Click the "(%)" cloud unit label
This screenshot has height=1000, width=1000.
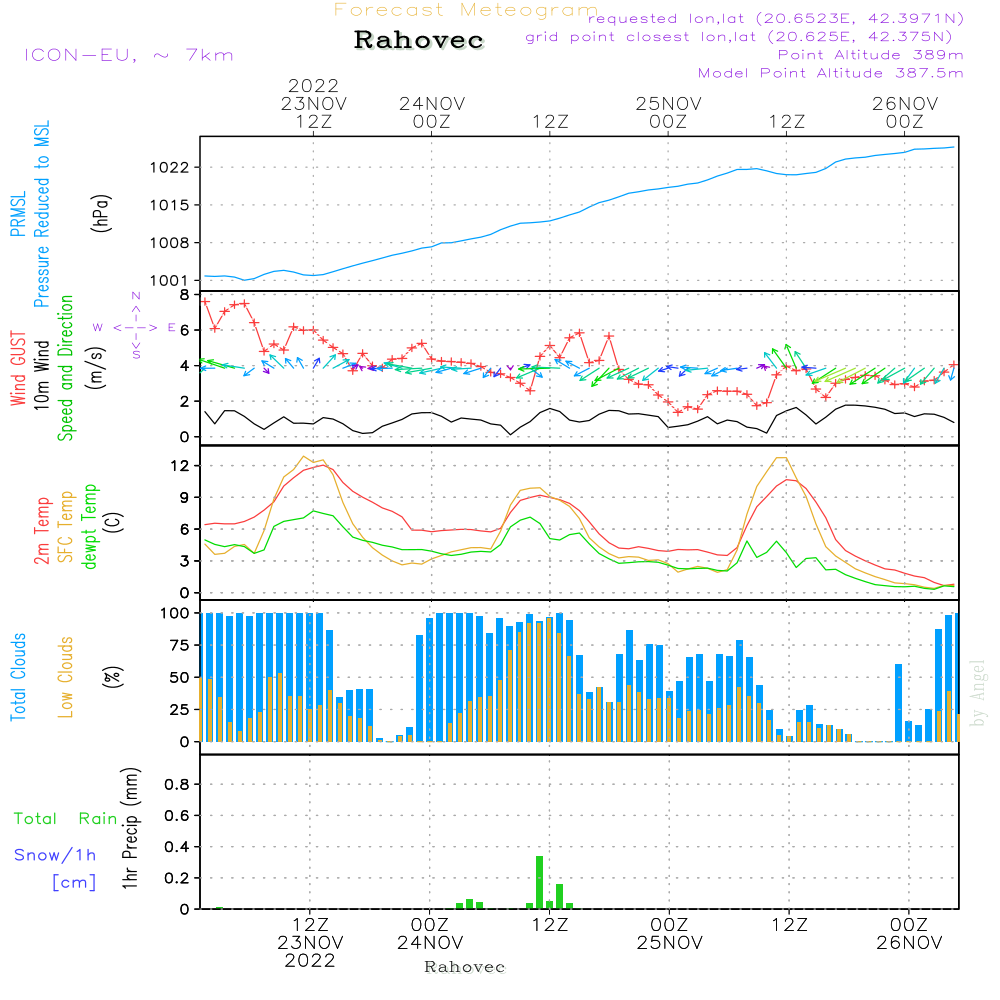click(x=112, y=677)
